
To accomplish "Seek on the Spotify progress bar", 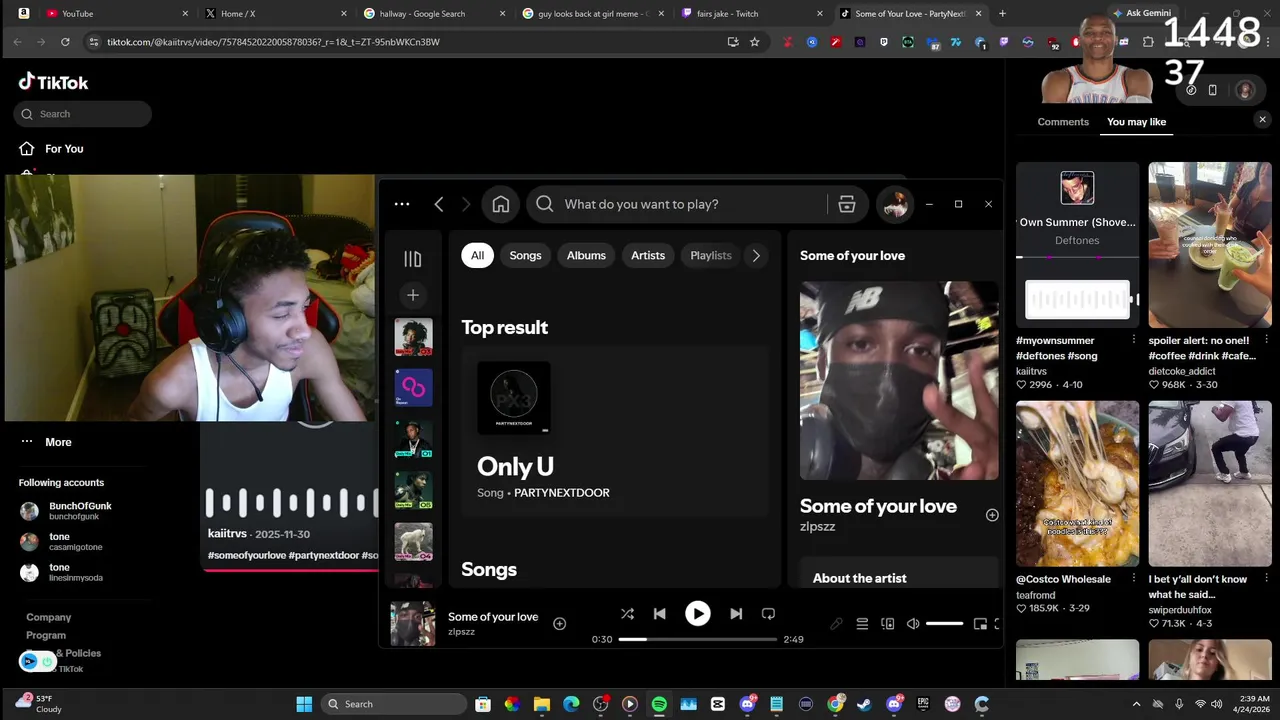I will 698,639.
